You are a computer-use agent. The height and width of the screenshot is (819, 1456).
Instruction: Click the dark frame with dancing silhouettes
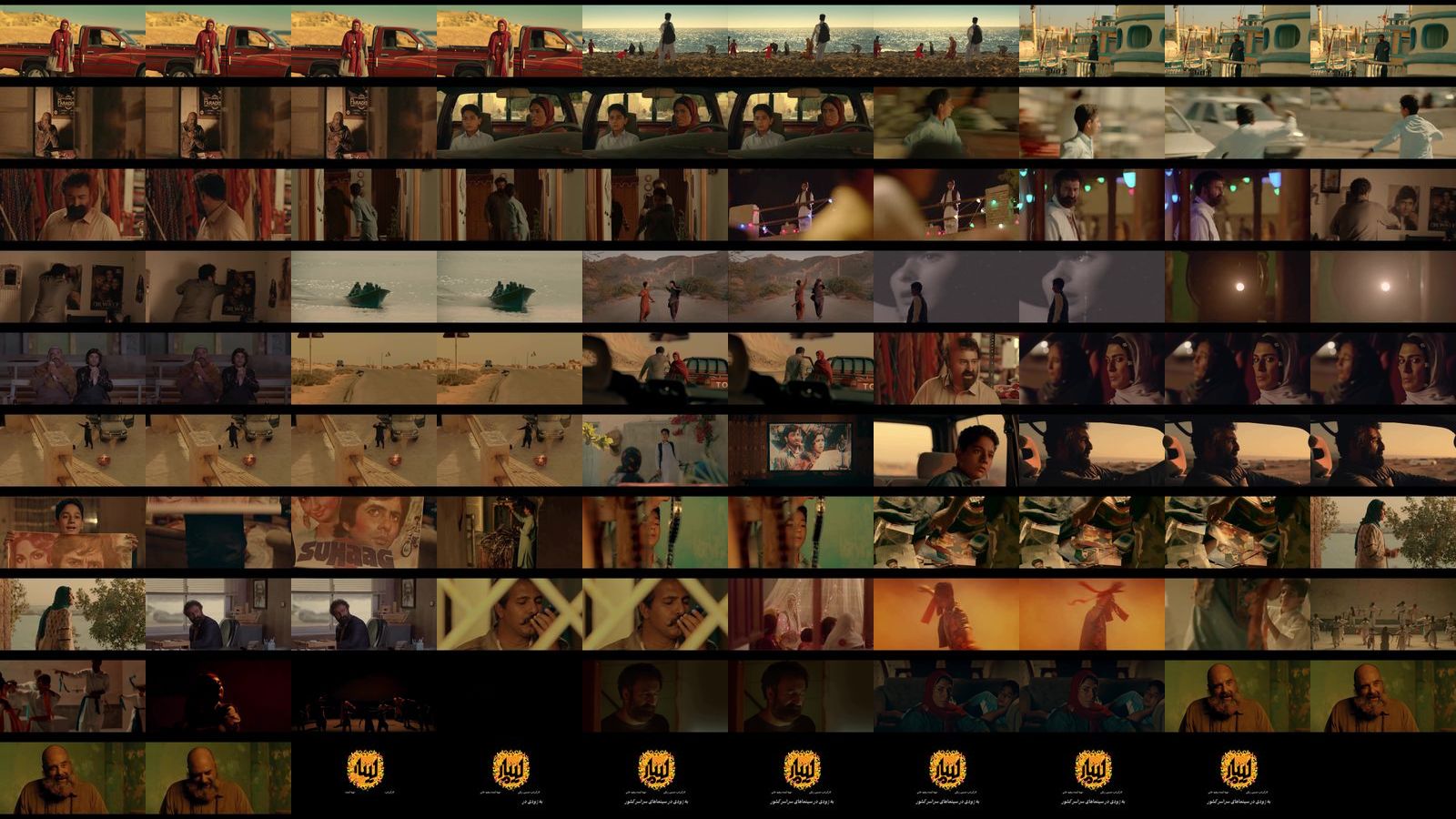(364, 696)
